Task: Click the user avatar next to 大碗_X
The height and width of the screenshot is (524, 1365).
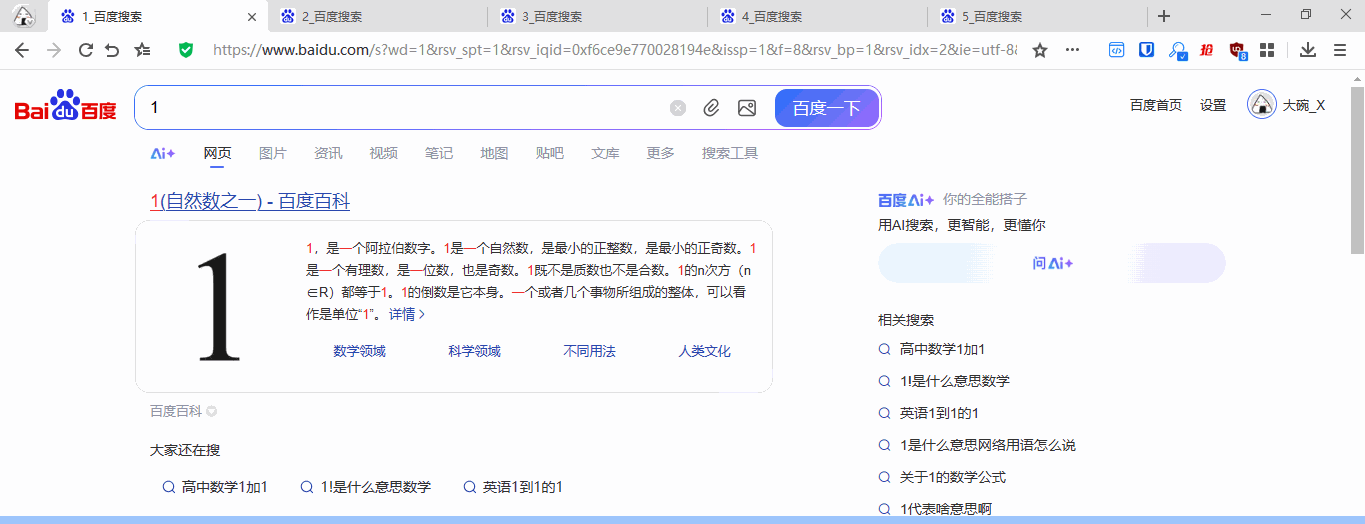Action: pos(1262,105)
